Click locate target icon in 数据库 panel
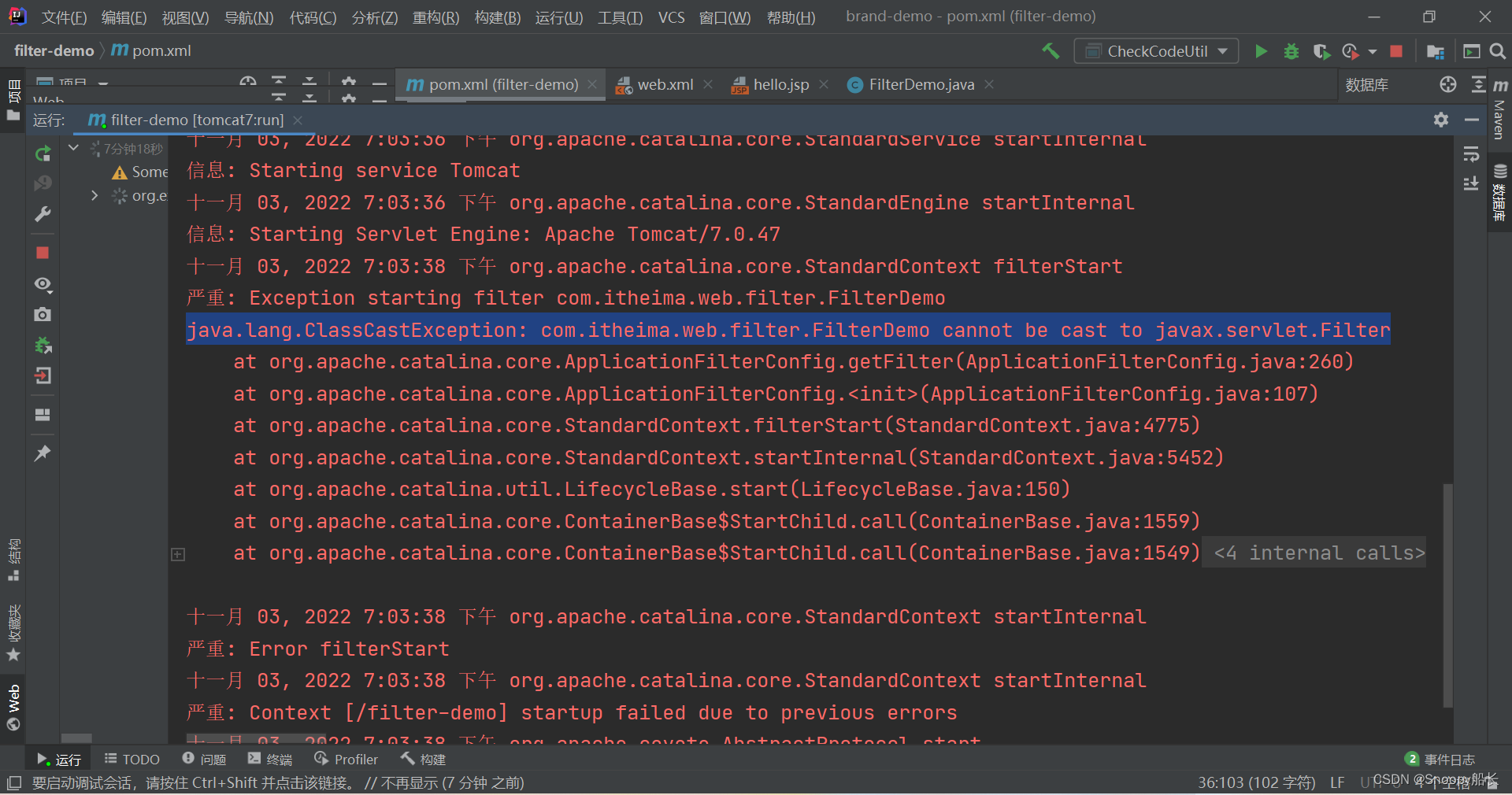The height and width of the screenshot is (795, 1512). pyautogui.click(x=1447, y=84)
